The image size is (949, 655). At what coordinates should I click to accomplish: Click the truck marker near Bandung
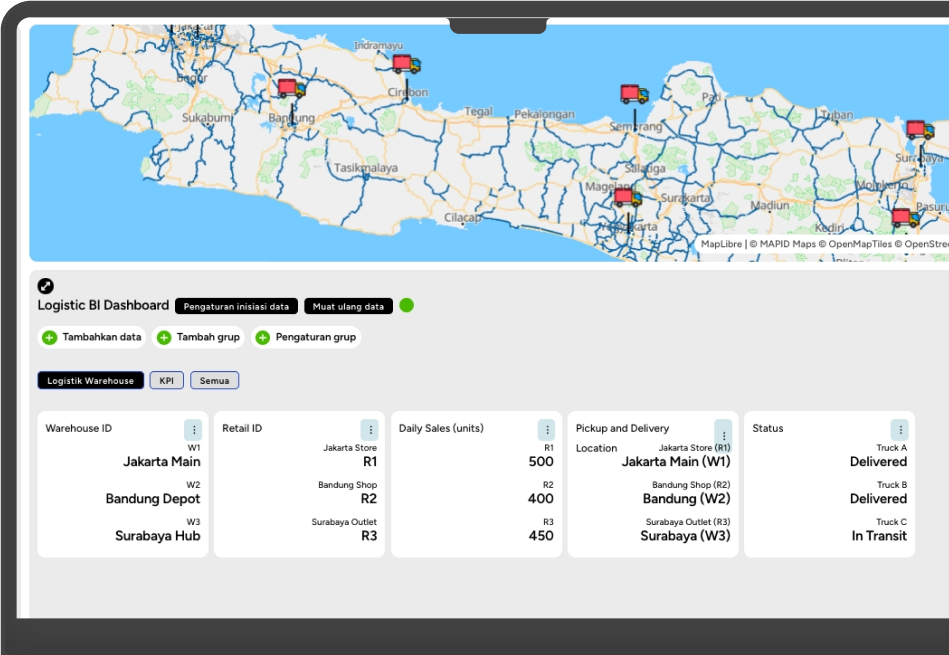coord(291,89)
